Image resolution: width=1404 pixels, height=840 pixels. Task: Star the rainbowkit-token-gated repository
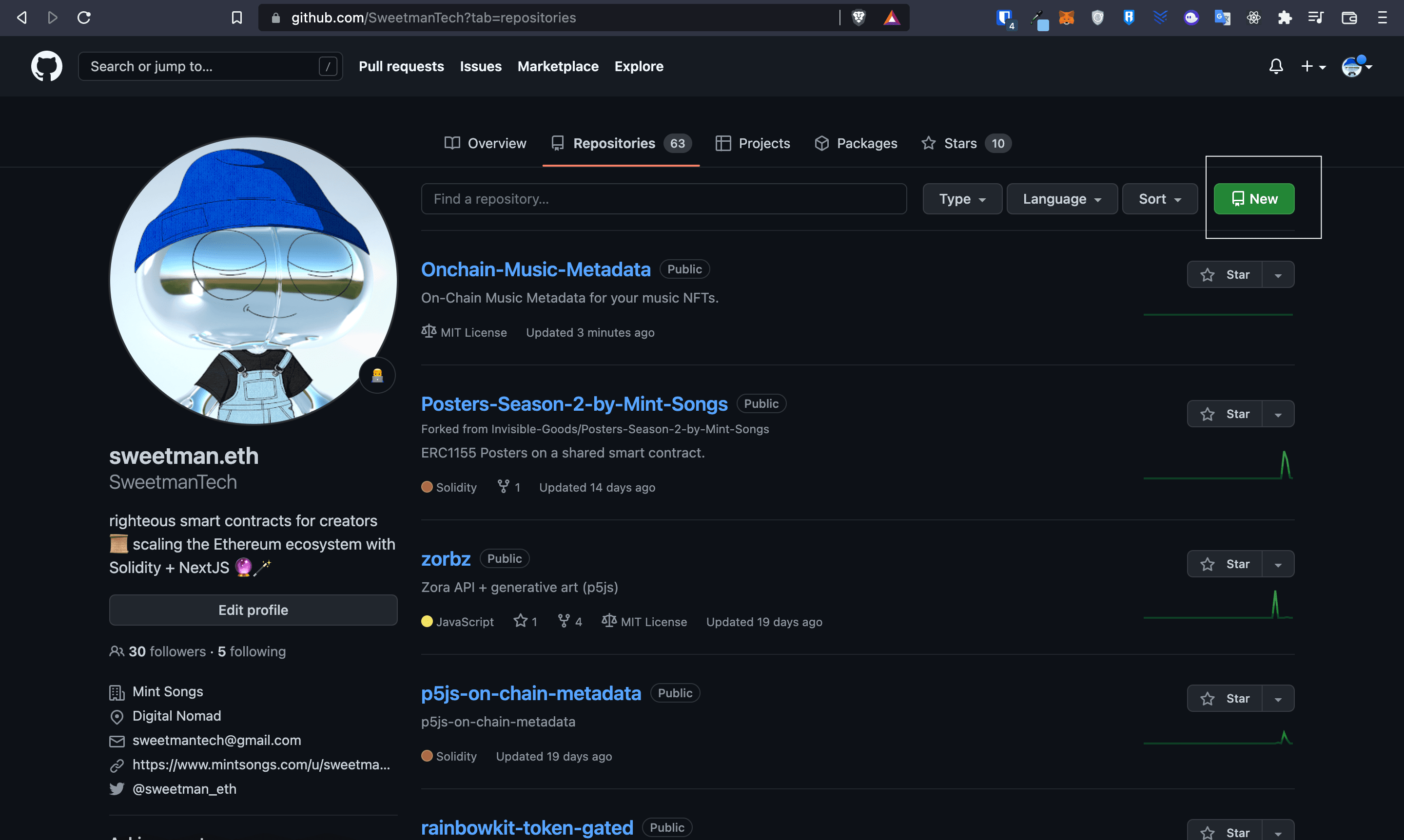(x=1225, y=831)
